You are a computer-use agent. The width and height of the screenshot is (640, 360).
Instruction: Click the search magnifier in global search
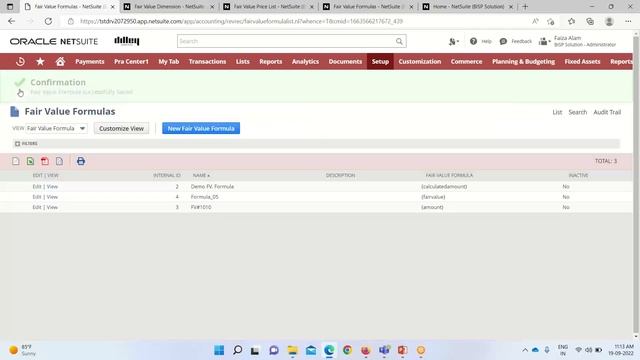[399, 41]
